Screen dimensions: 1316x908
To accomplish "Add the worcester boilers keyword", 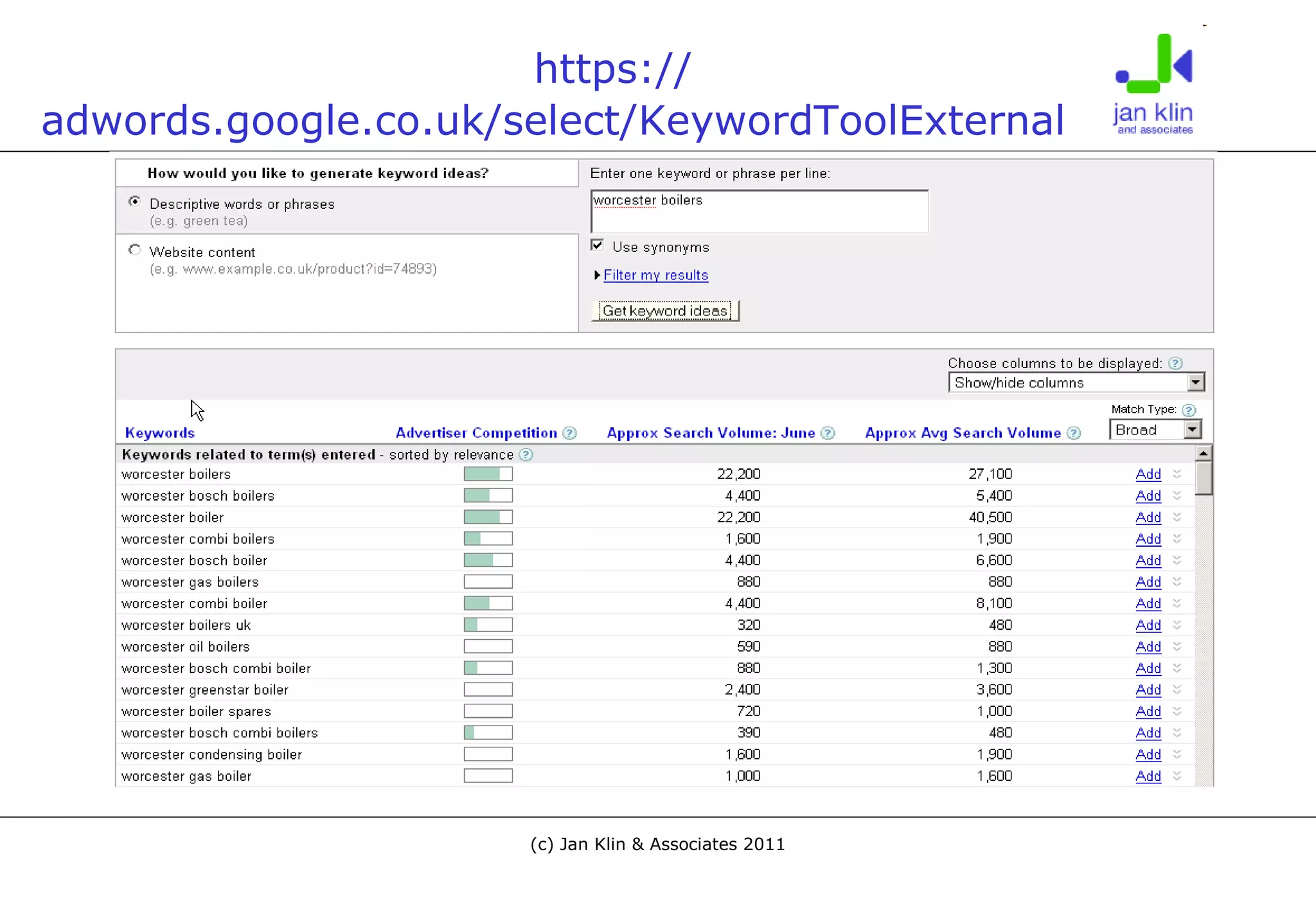I will [1148, 474].
